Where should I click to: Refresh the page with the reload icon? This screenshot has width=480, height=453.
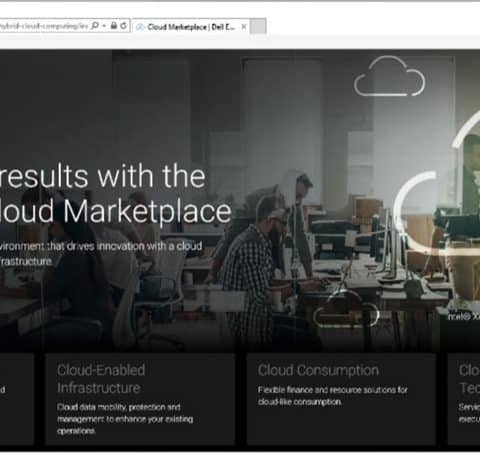(x=124, y=26)
